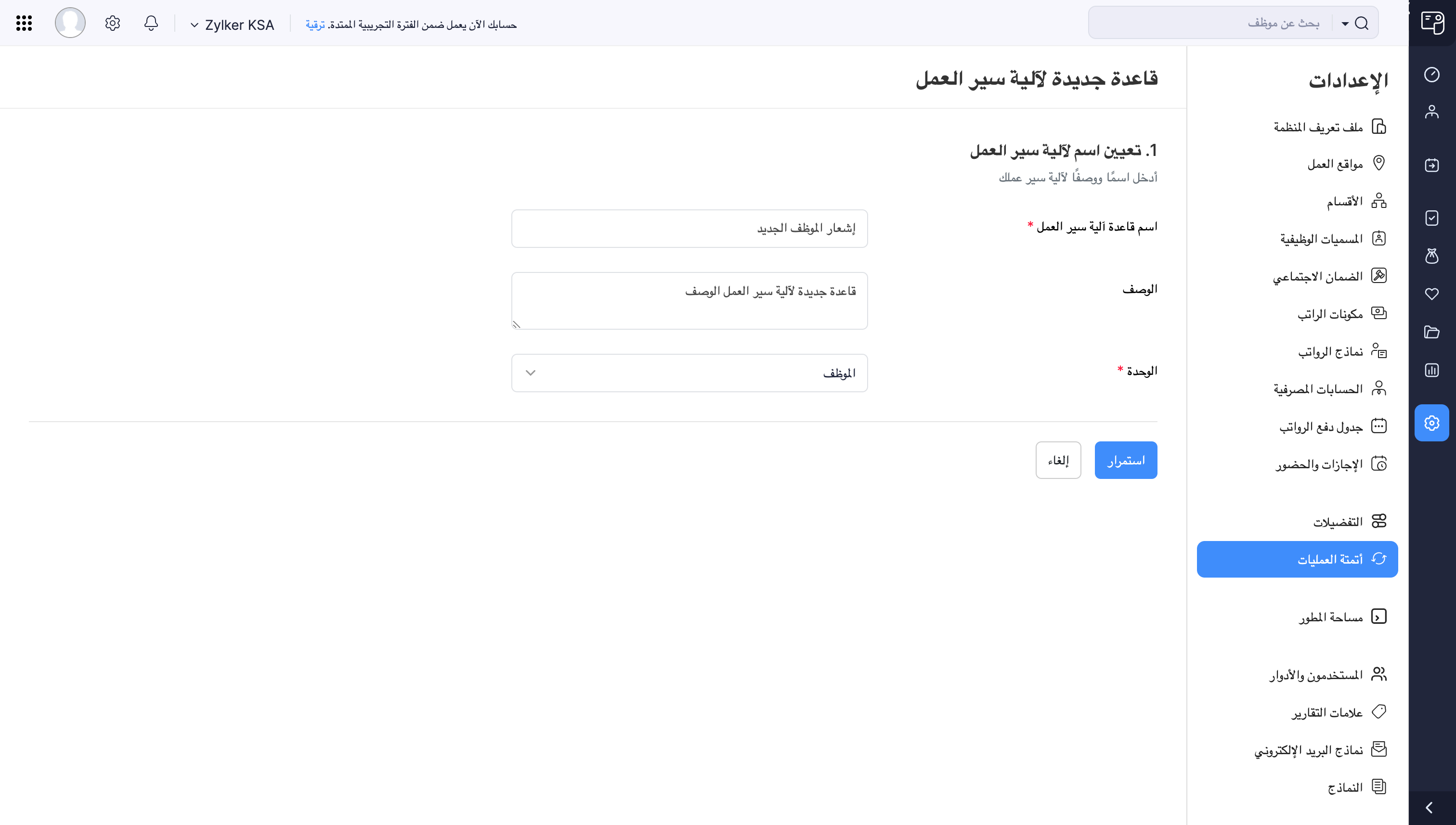
Task: Select المستخدمون والأدوار in settings menu
Action: [1315, 675]
